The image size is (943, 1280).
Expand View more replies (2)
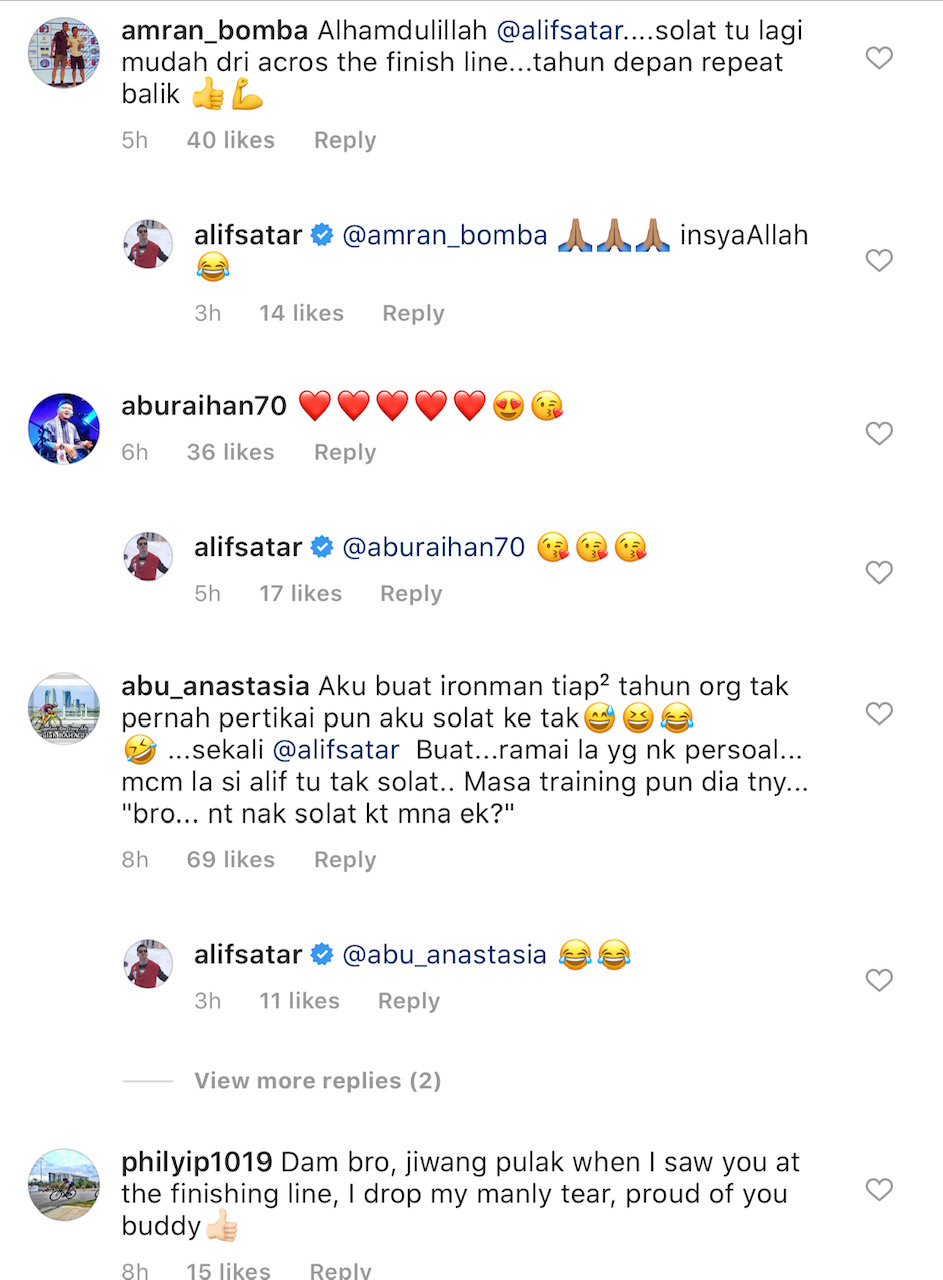point(317,1081)
